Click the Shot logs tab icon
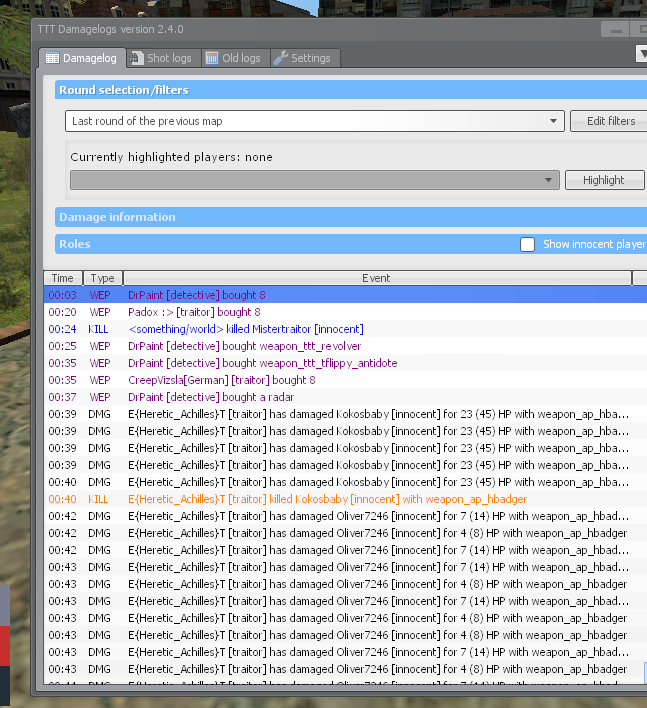 pyautogui.click(x=137, y=59)
